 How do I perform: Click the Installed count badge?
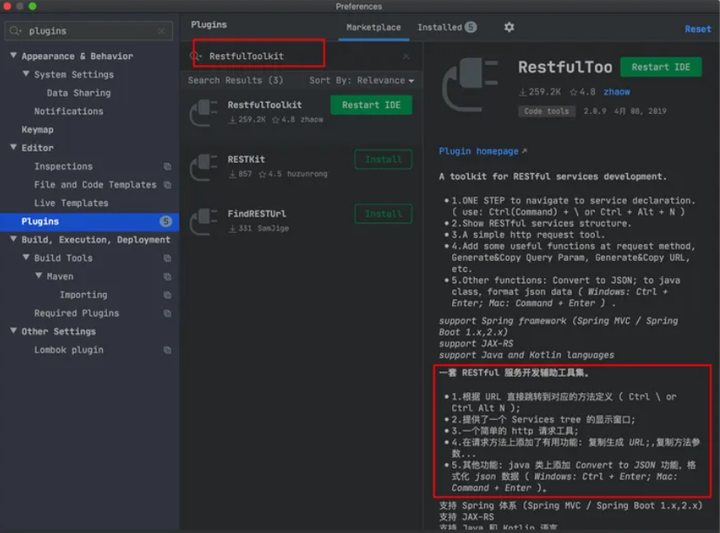471,27
